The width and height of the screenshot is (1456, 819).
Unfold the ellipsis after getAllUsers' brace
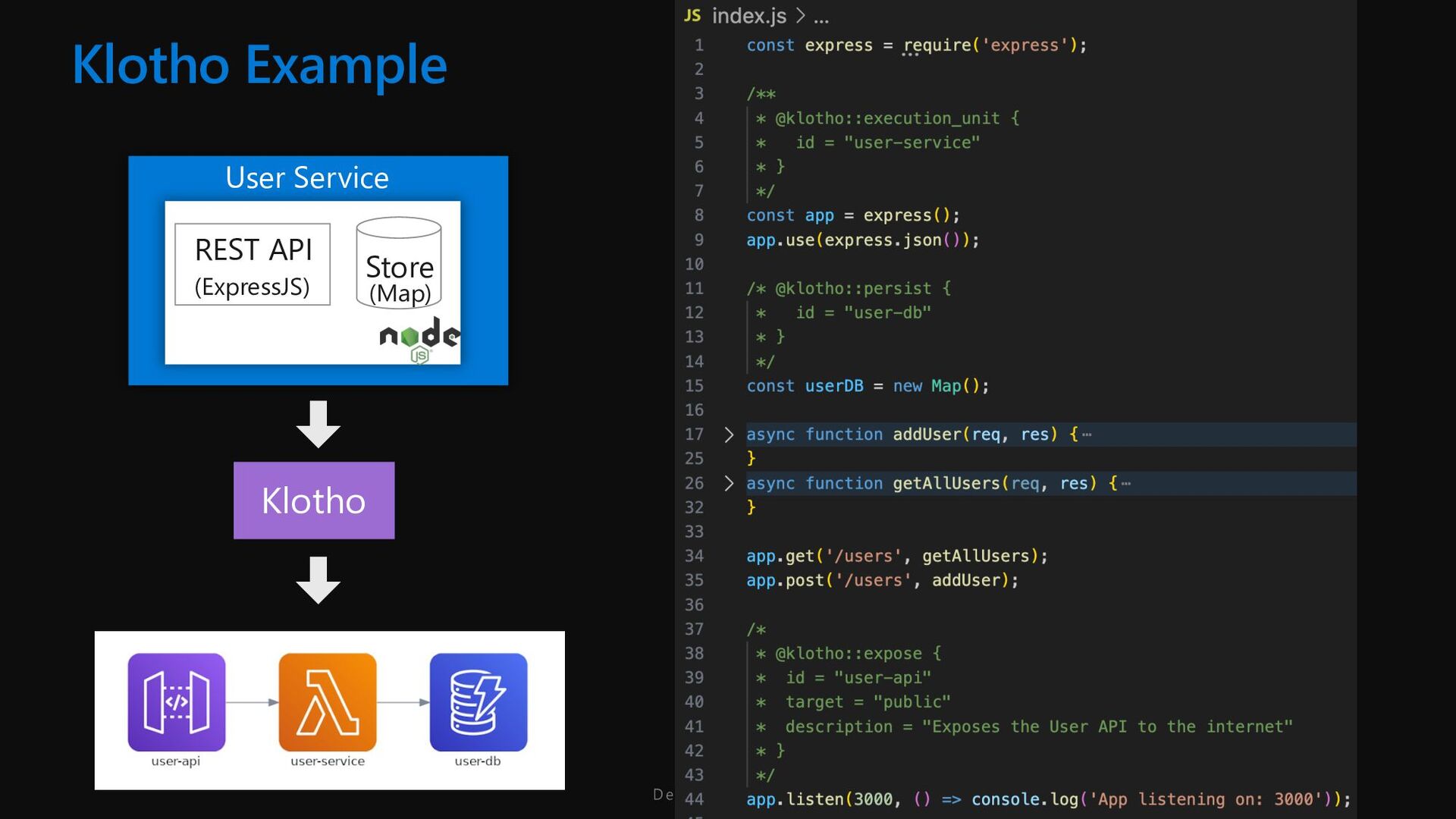point(1126,483)
